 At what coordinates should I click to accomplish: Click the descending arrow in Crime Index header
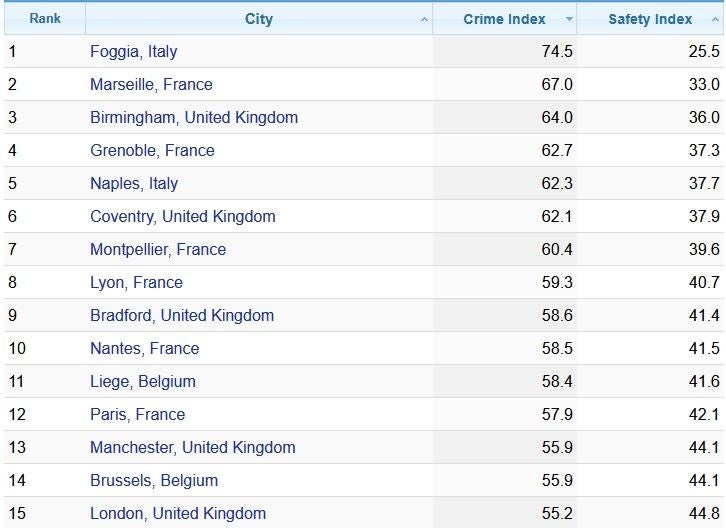click(569, 19)
